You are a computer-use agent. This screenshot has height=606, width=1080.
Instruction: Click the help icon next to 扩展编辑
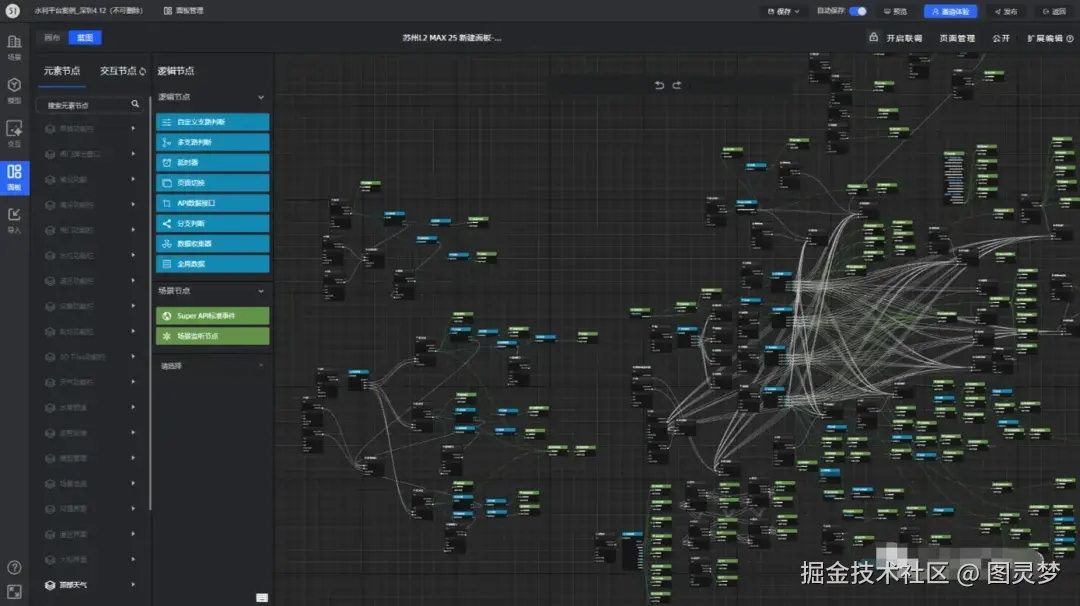1070,39
